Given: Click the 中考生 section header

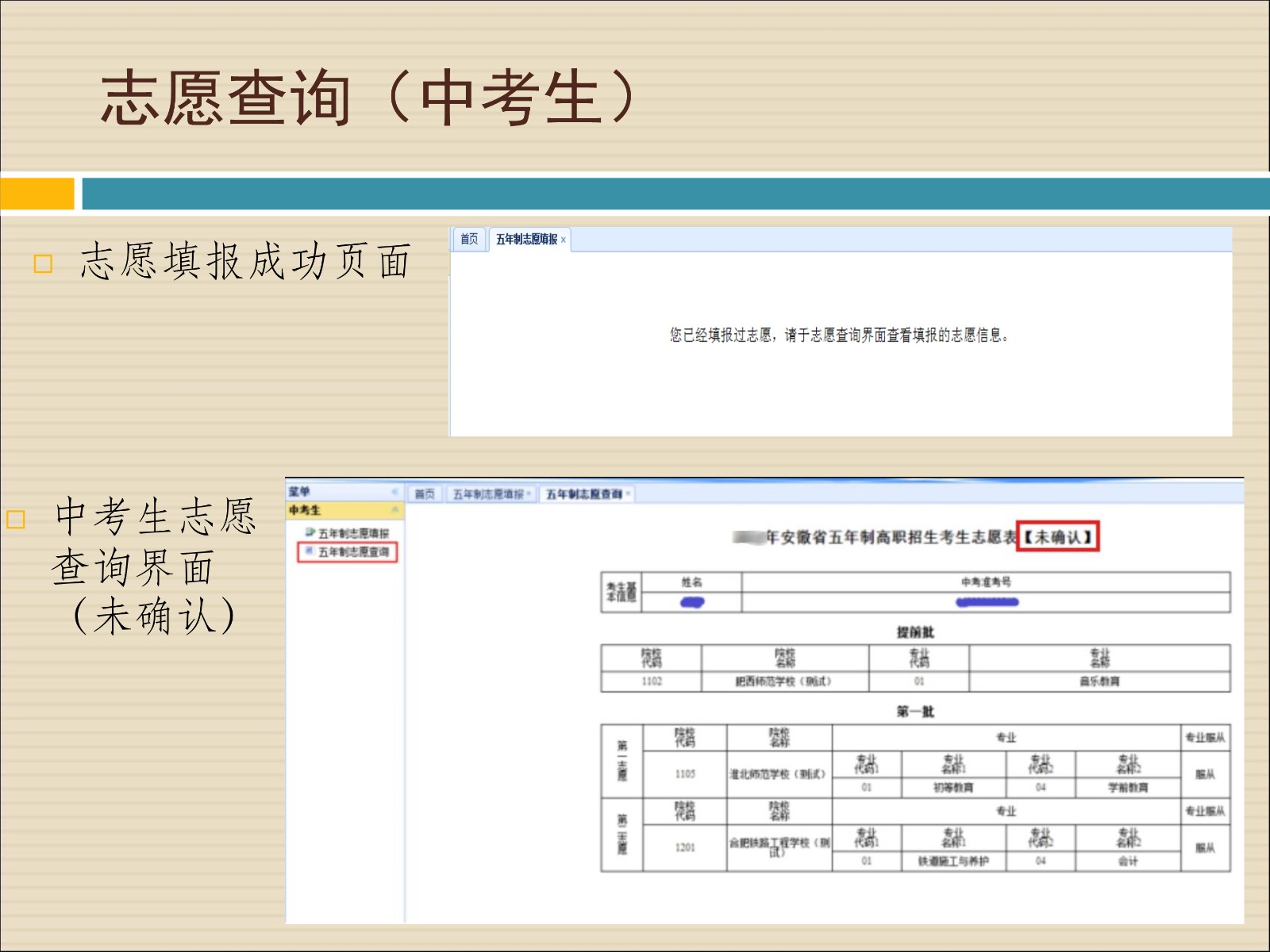Looking at the screenshot, I should coord(306,510).
